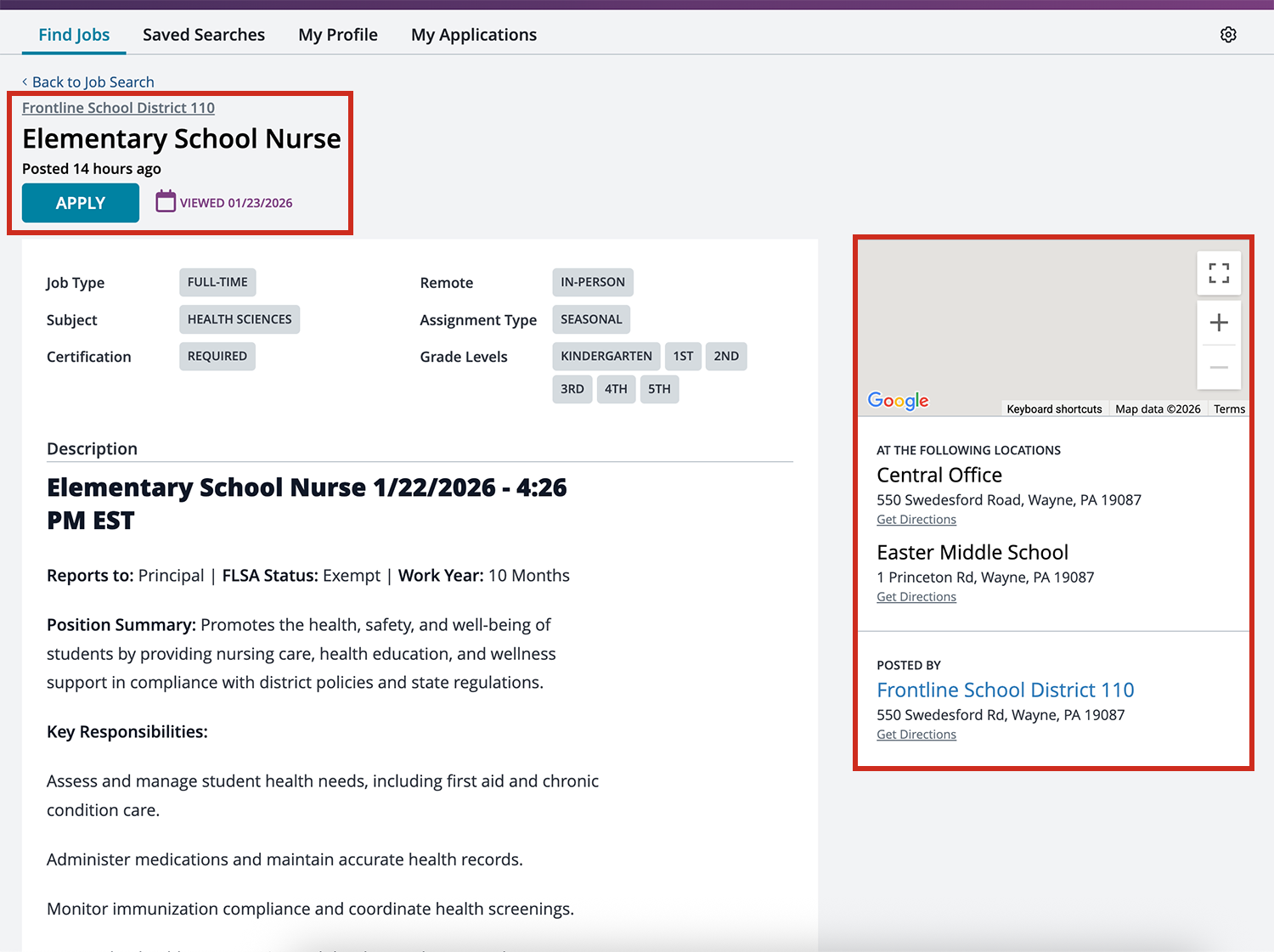Click the APPLY button

tap(80, 202)
